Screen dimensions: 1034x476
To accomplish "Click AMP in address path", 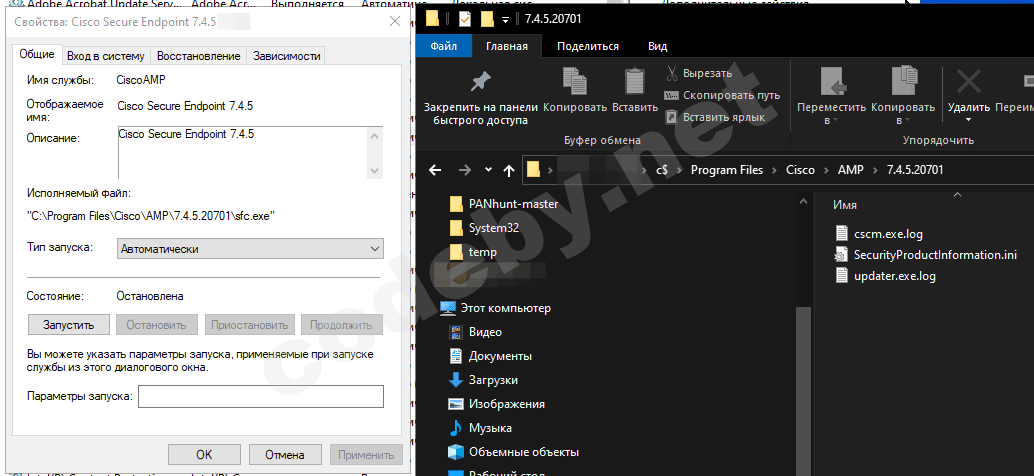I will (x=849, y=170).
